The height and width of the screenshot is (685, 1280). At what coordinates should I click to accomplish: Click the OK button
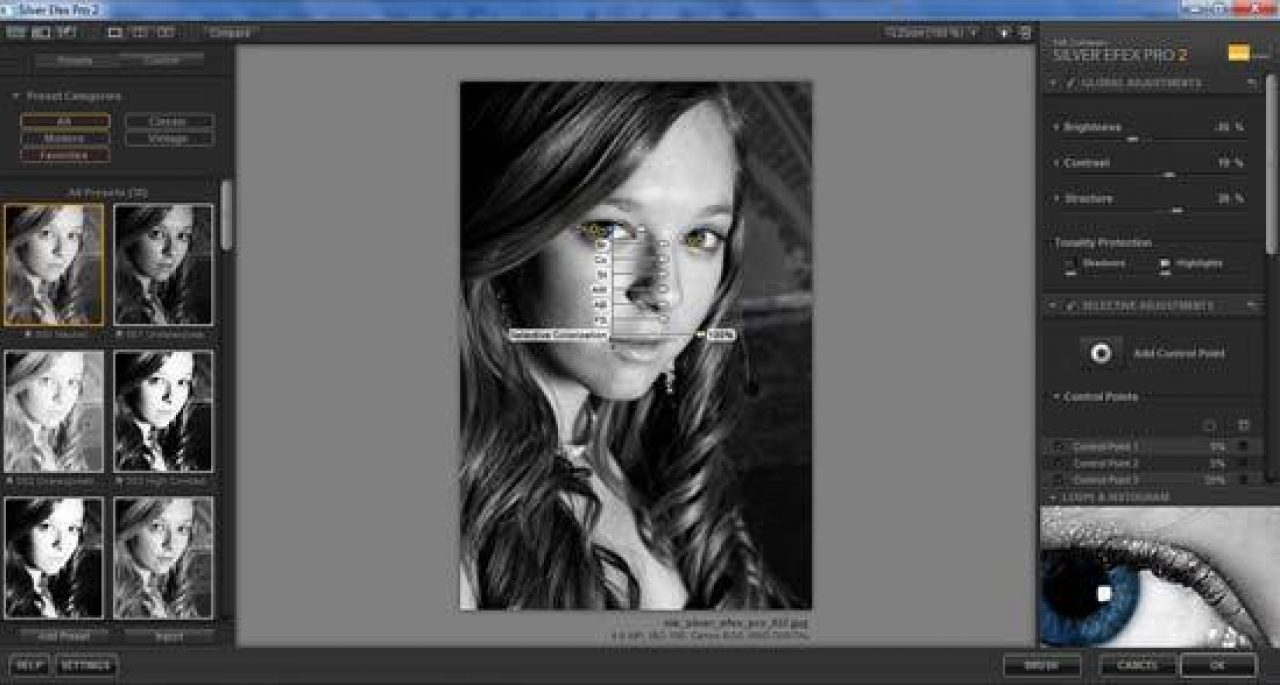coord(1218,664)
